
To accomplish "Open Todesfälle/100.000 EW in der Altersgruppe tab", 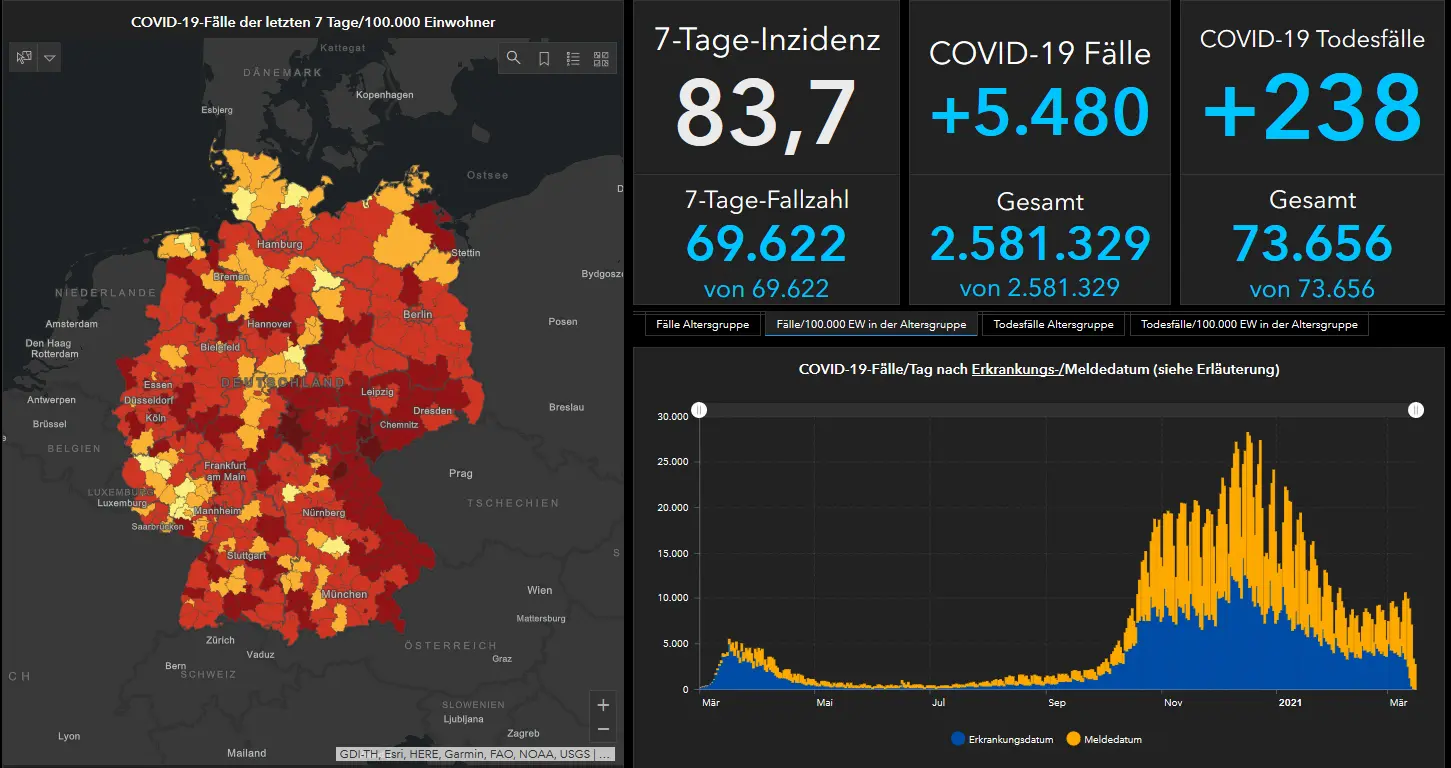I will click(x=1248, y=325).
